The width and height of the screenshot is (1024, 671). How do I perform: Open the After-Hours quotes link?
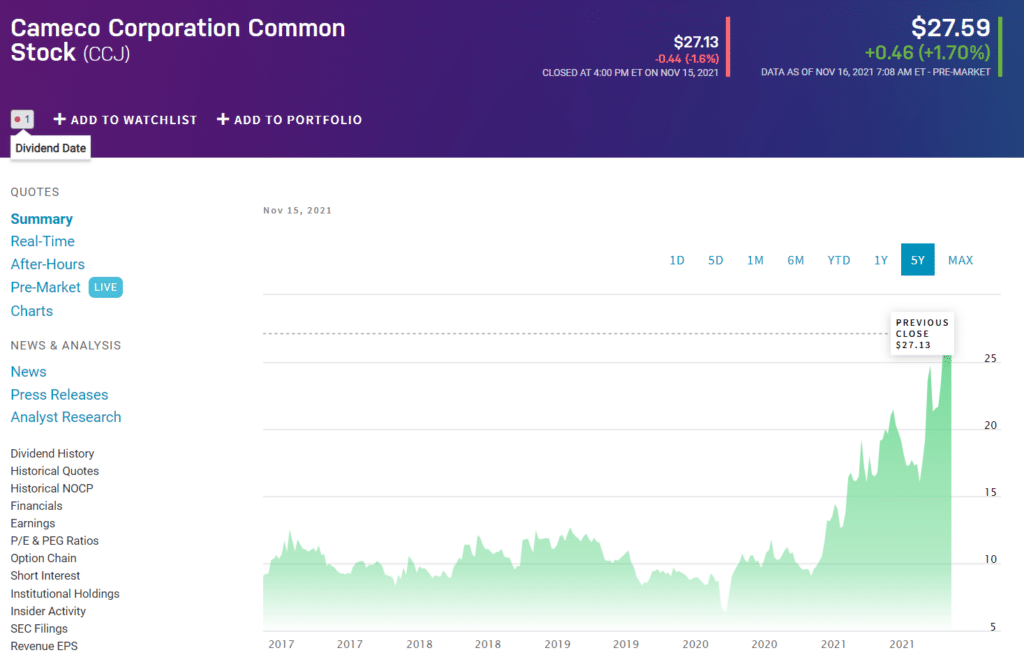[48, 264]
